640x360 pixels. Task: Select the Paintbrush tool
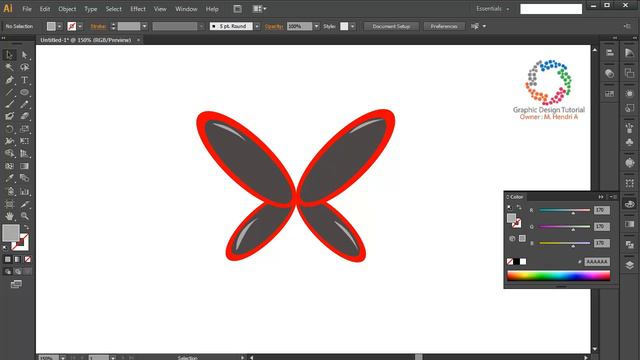tap(9, 104)
